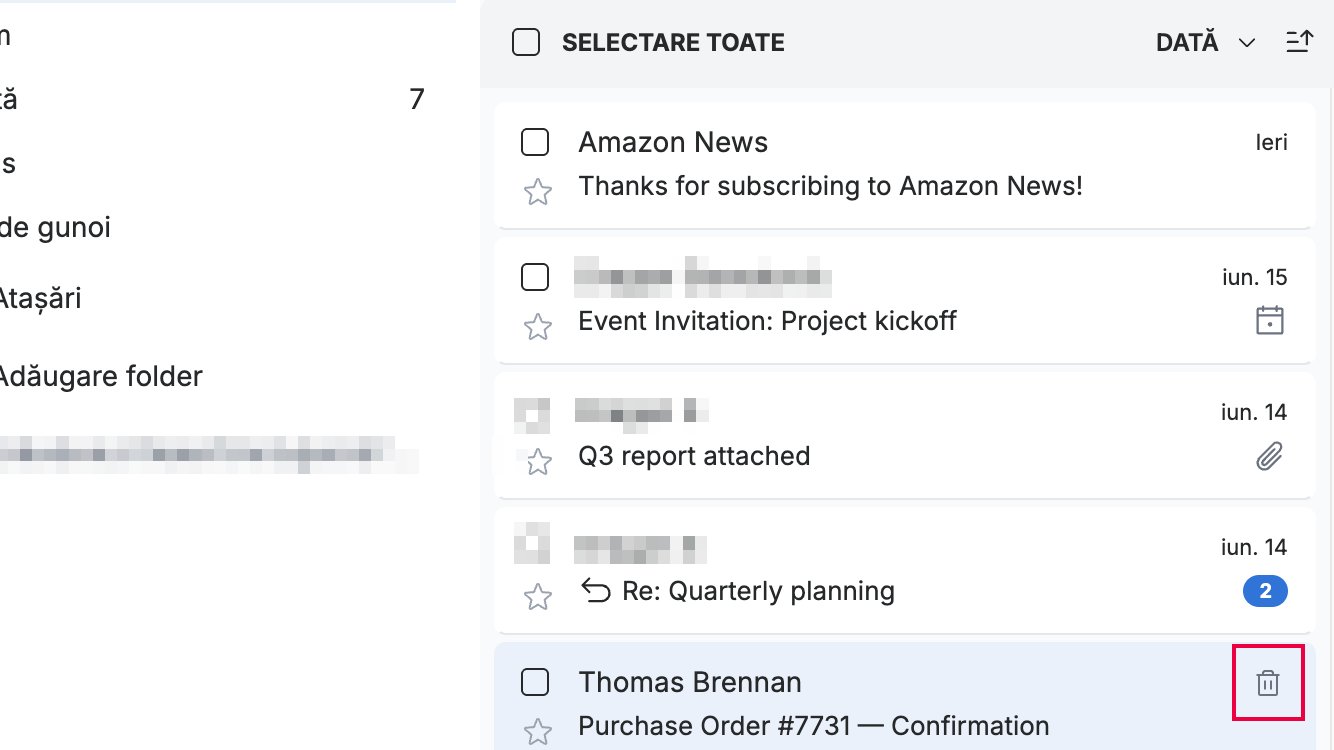
Task: Click Adăugare folder link
Action: (99, 377)
